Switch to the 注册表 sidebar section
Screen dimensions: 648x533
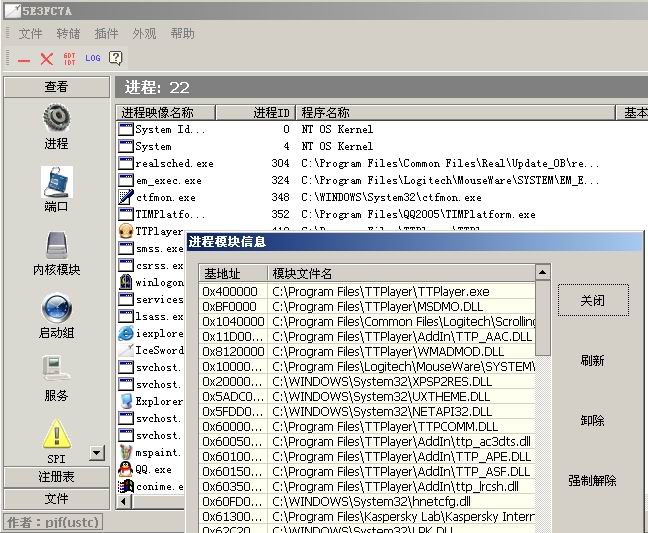[57, 477]
